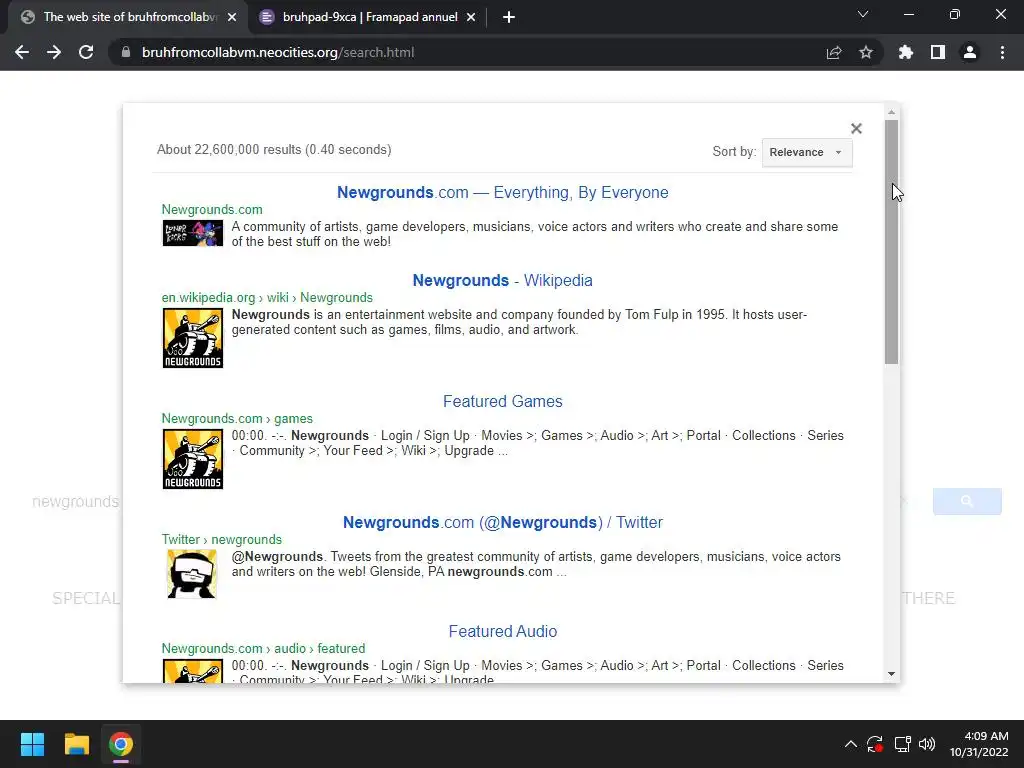Go back to the previous page
The width and height of the screenshot is (1024, 768).
point(22,52)
